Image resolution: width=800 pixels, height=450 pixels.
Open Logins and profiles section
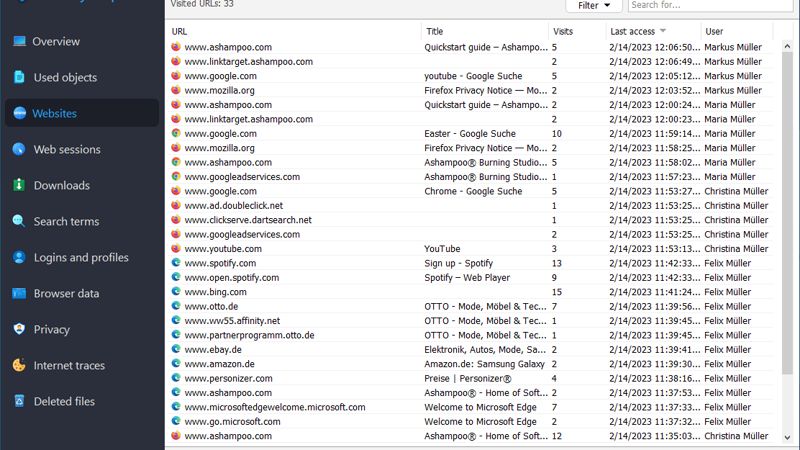coord(81,258)
